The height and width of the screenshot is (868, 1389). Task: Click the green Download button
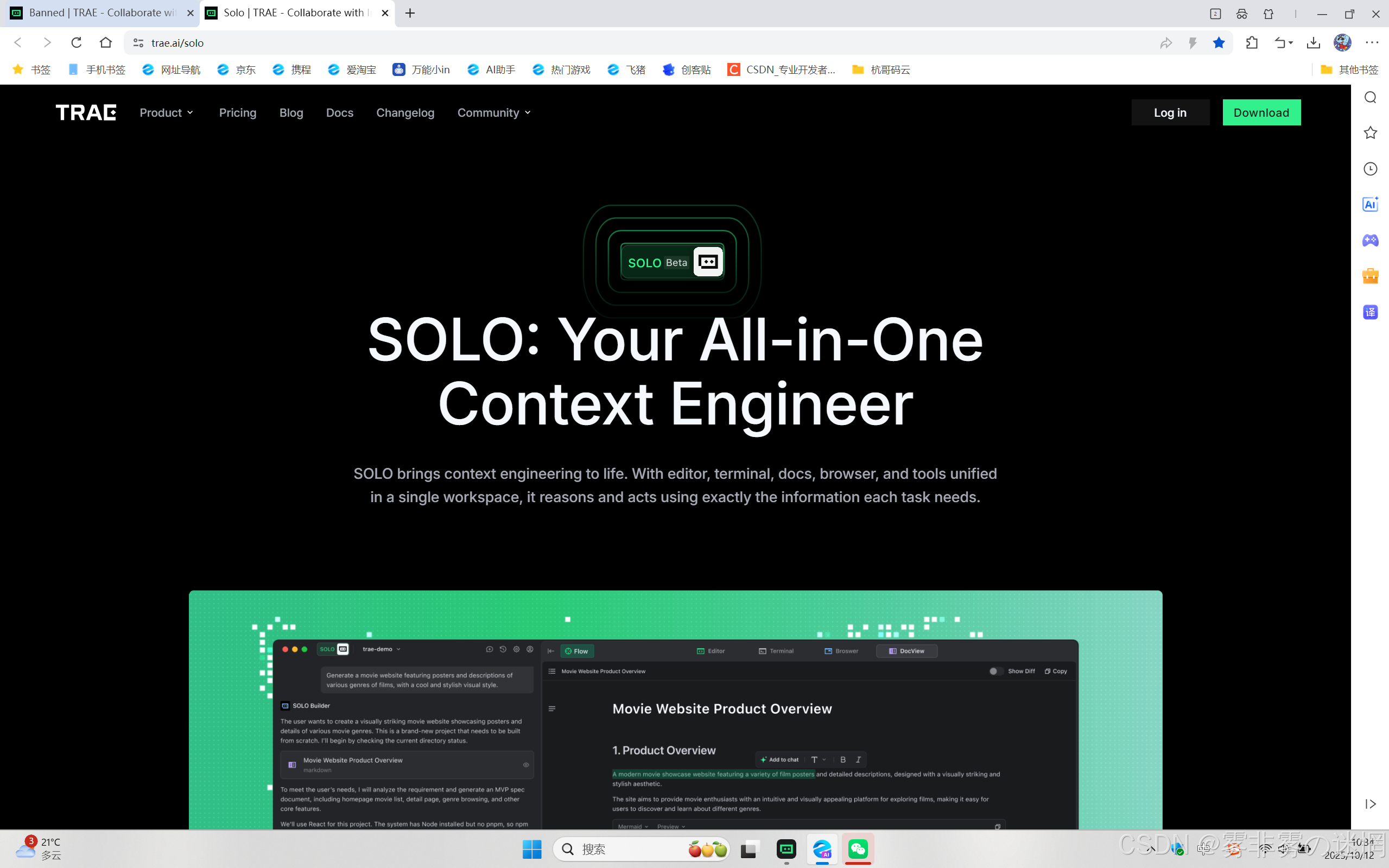1261,112
